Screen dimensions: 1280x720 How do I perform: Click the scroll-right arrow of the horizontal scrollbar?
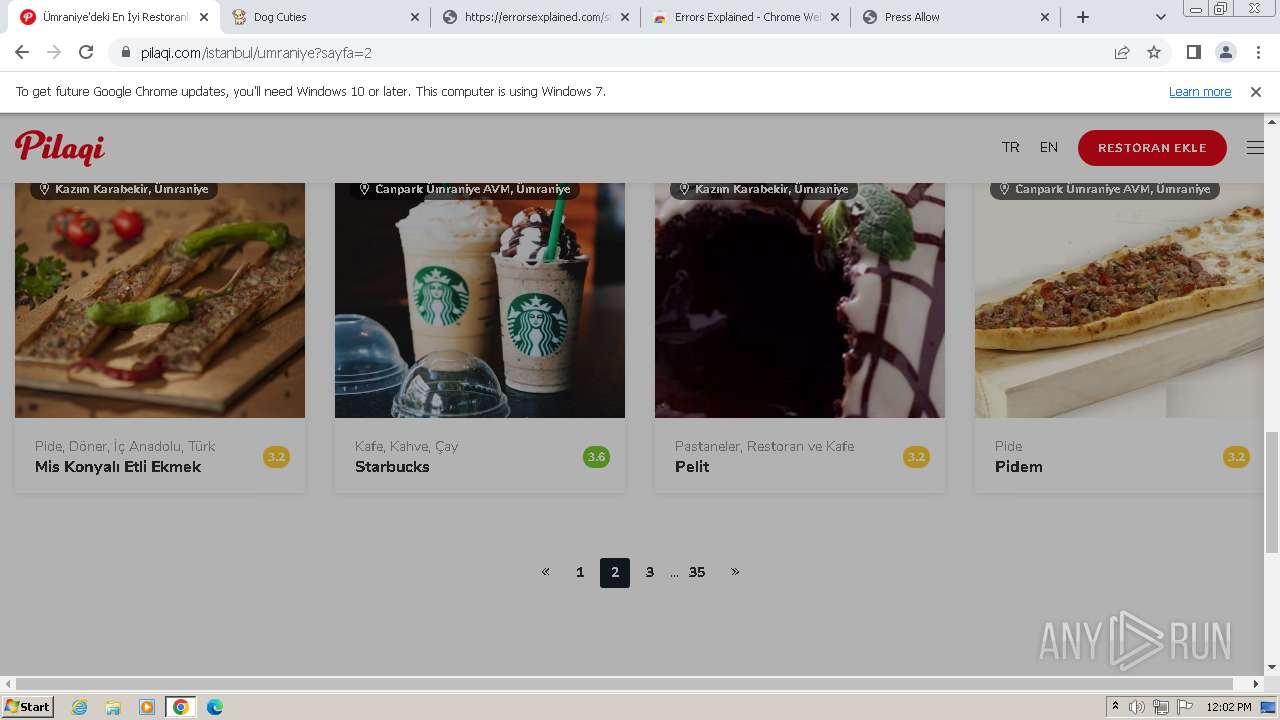pos(1257,684)
